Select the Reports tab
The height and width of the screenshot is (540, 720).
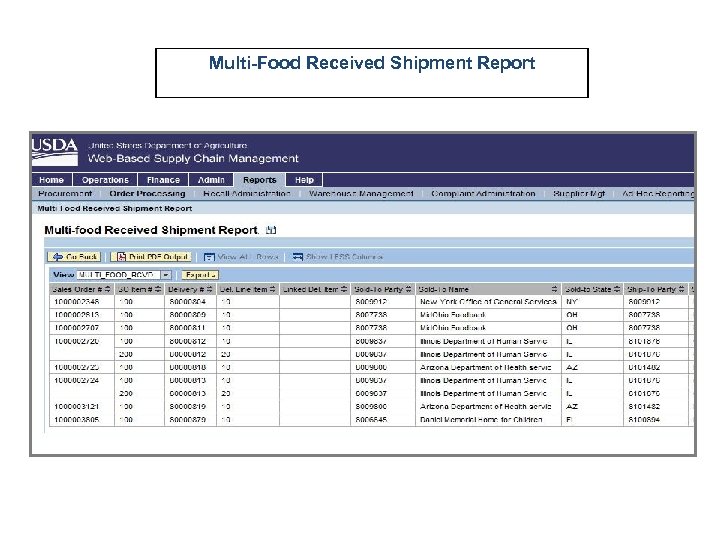(259, 180)
